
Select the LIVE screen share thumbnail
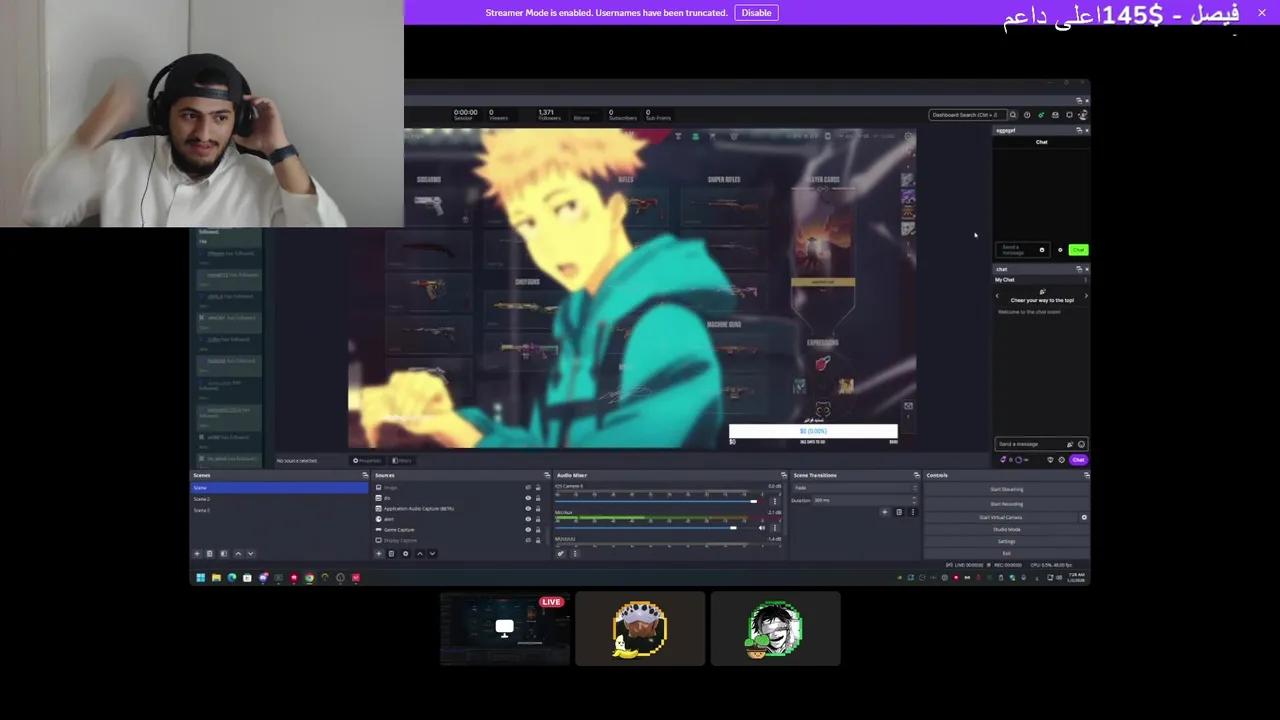click(505, 628)
